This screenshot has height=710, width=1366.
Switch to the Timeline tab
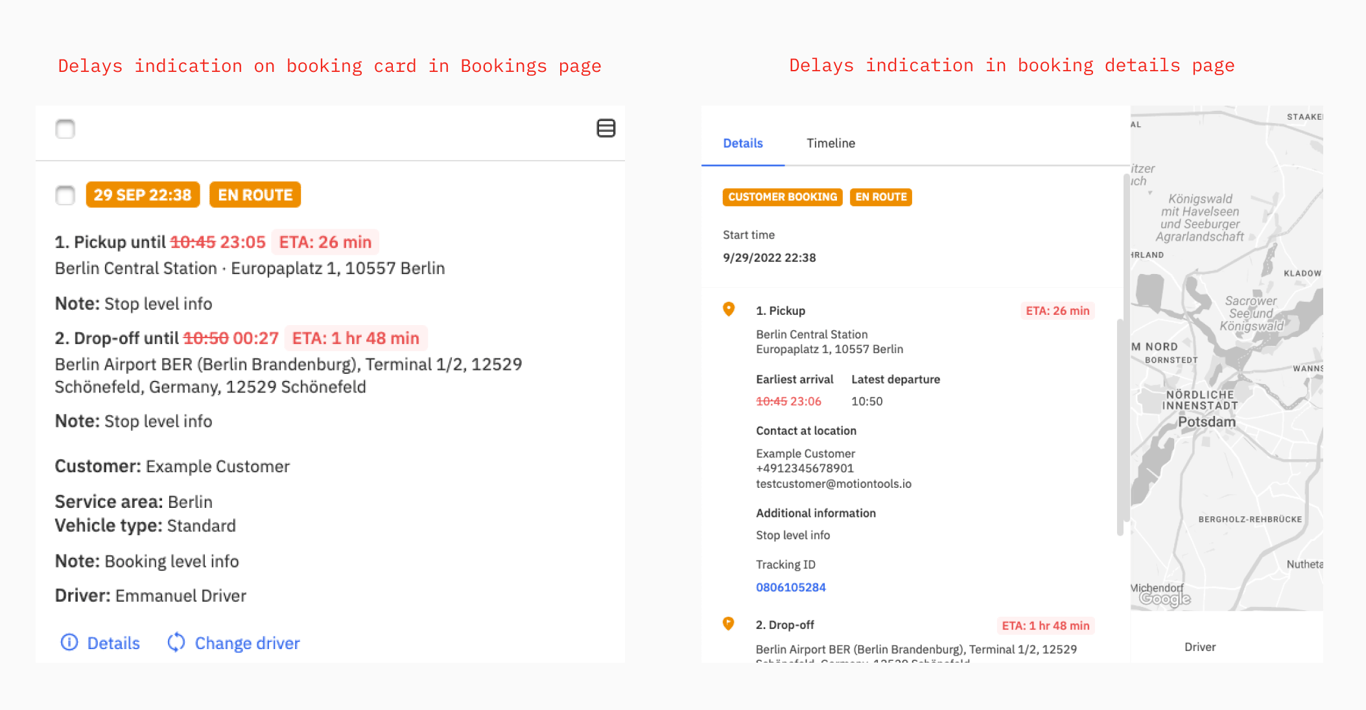click(x=831, y=143)
